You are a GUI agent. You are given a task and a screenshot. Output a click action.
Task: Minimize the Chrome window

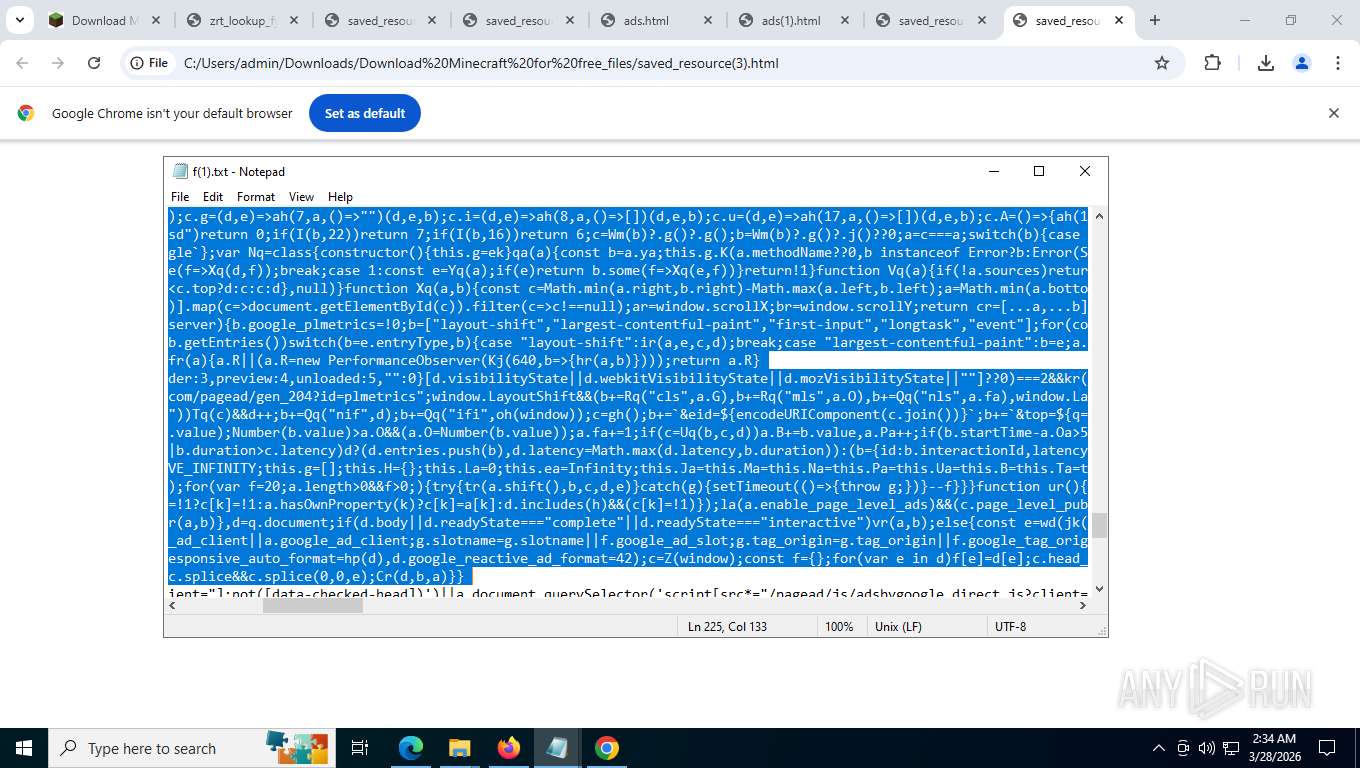point(1245,20)
